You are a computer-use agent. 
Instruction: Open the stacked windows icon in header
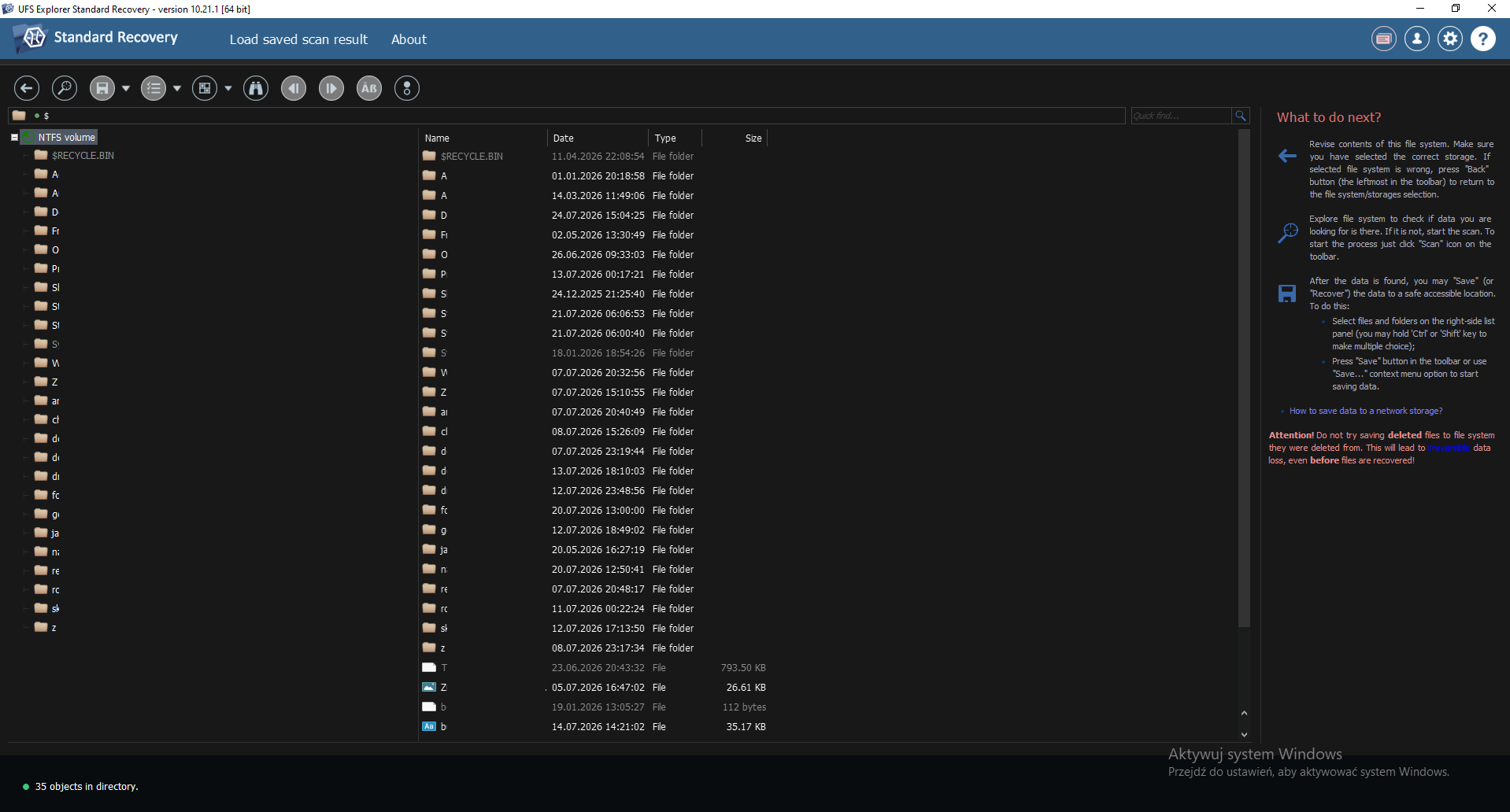(x=1384, y=39)
